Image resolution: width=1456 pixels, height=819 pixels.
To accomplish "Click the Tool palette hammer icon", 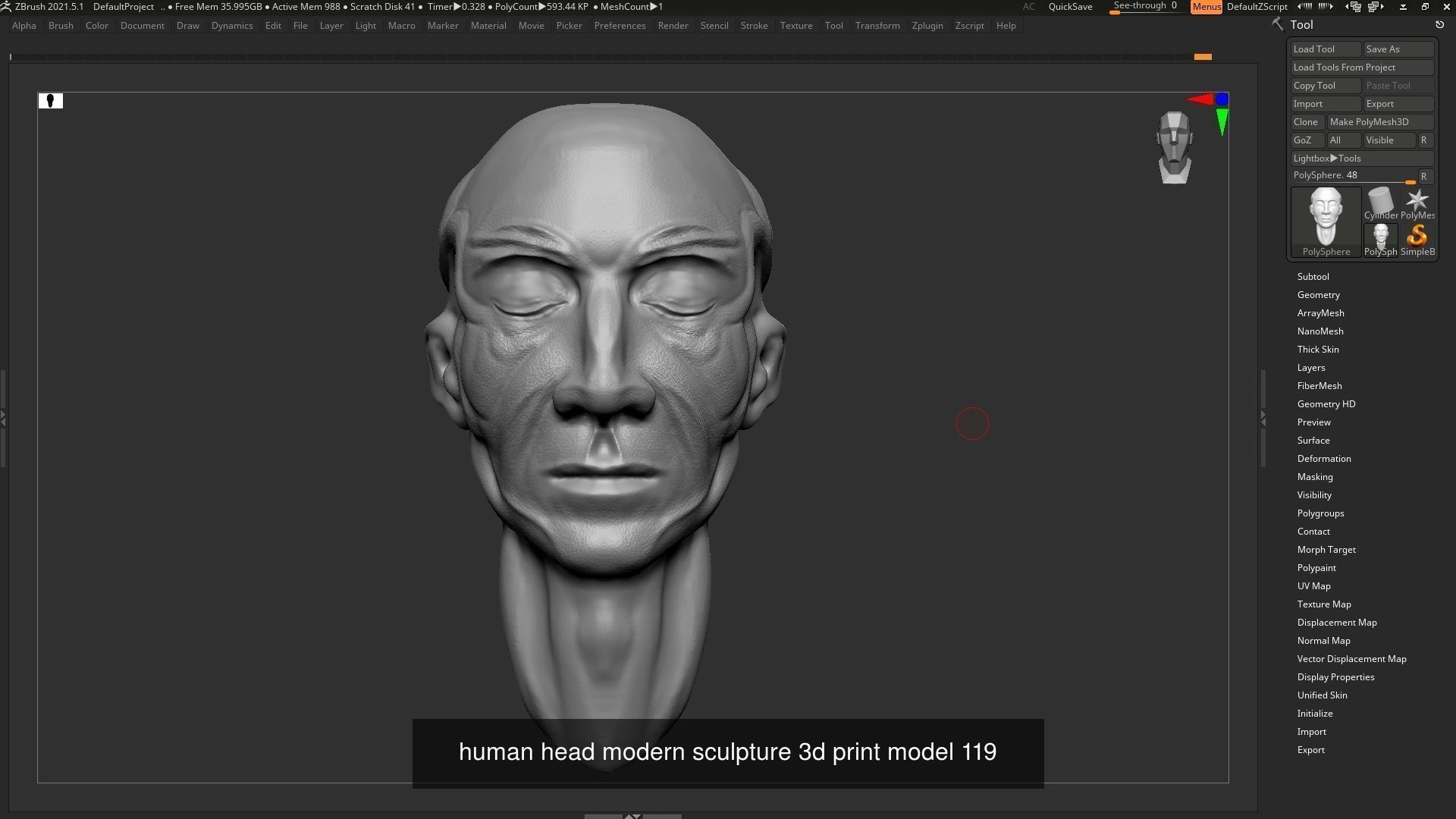I will [1278, 24].
